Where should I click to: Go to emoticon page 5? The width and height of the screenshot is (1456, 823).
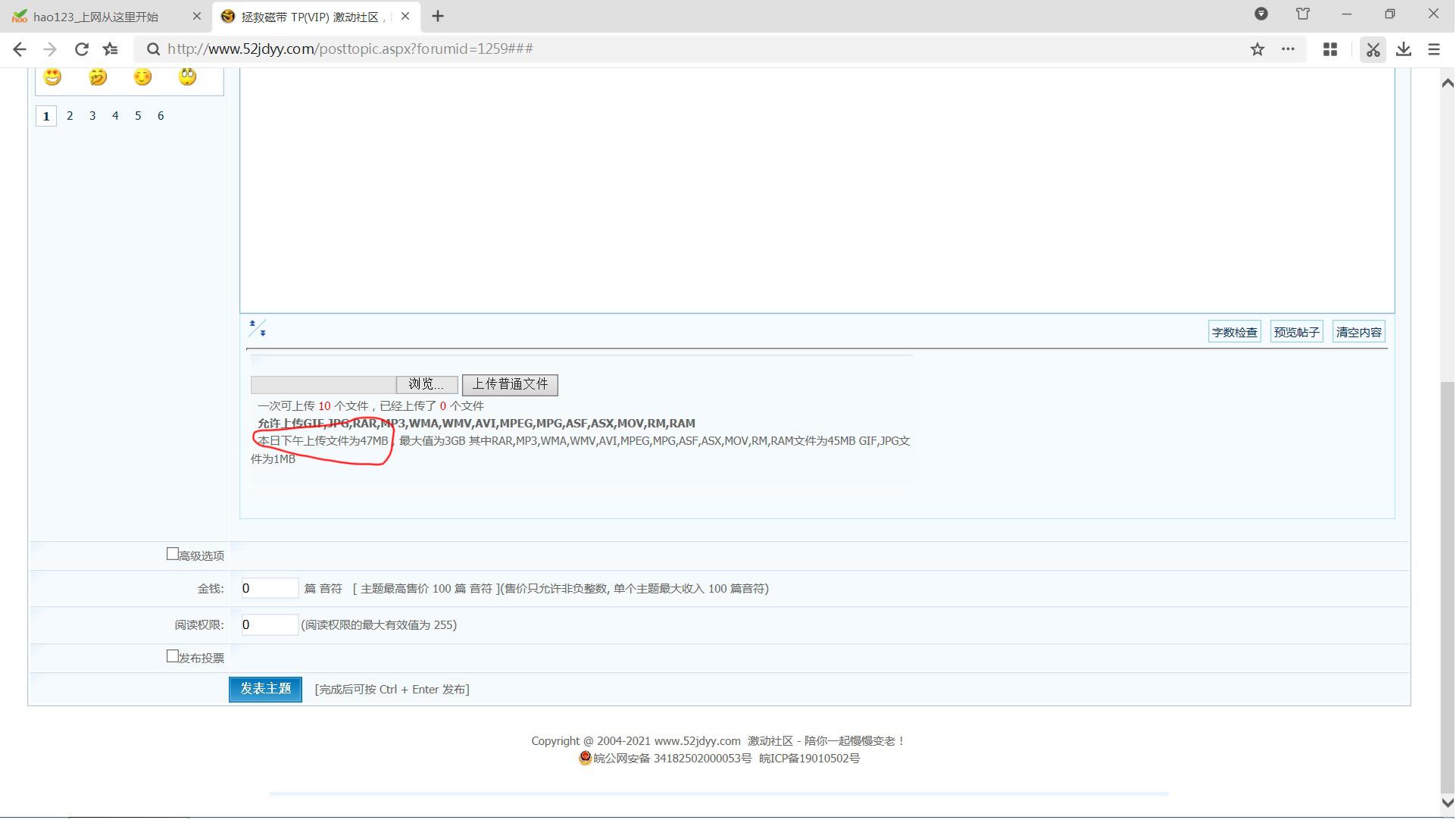[x=138, y=117]
